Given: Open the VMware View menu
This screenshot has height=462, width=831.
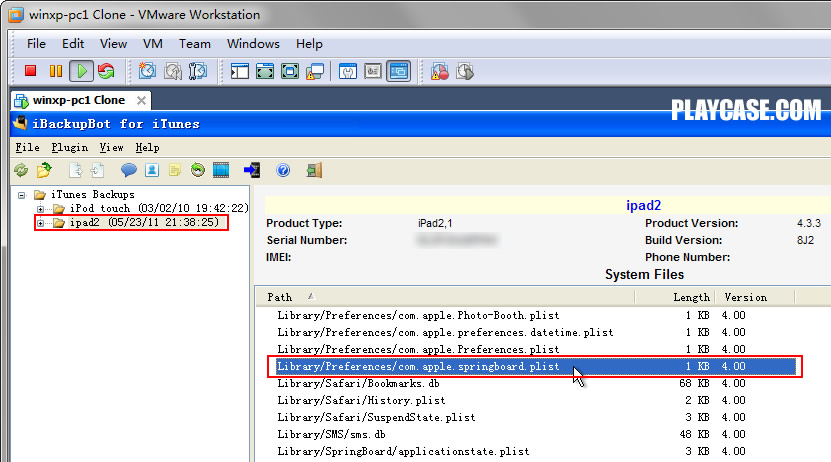Looking at the screenshot, I should [x=113, y=44].
